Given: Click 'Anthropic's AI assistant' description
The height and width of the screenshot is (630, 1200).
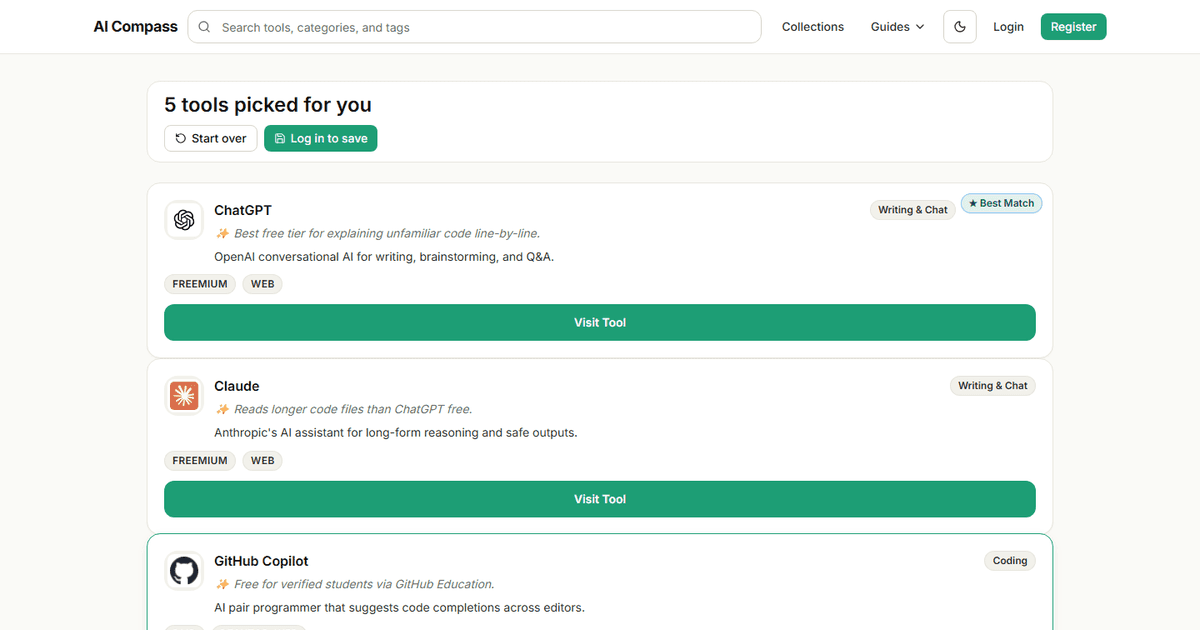Looking at the screenshot, I should pyautogui.click(x=396, y=433).
